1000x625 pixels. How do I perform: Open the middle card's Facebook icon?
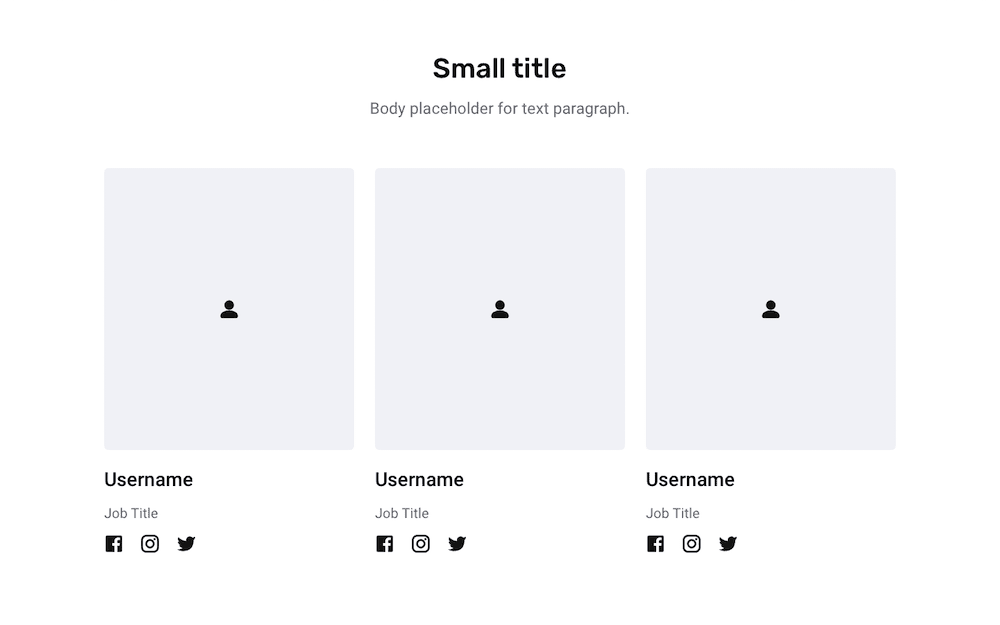click(x=385, y=543)
